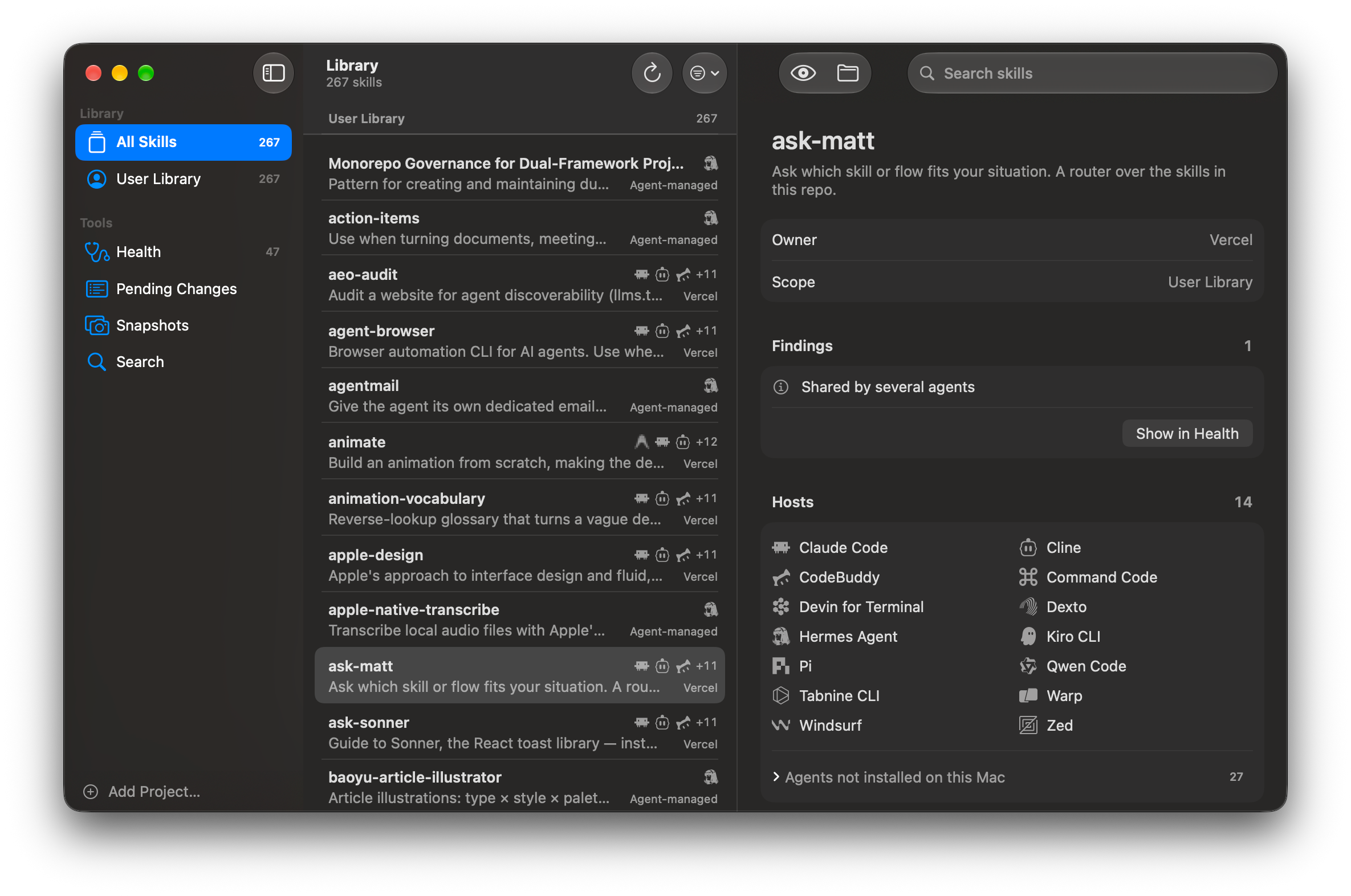Open the filter options dropdown

(x=704, y=73)
